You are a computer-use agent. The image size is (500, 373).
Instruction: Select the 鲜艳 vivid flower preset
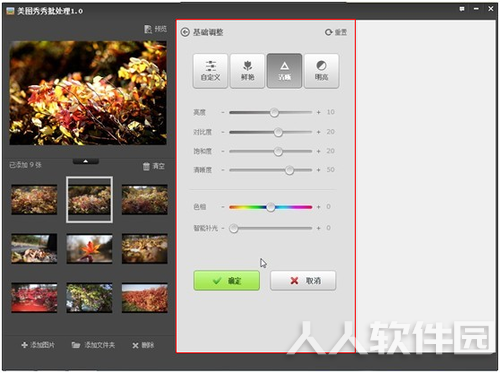click(247, 71)
